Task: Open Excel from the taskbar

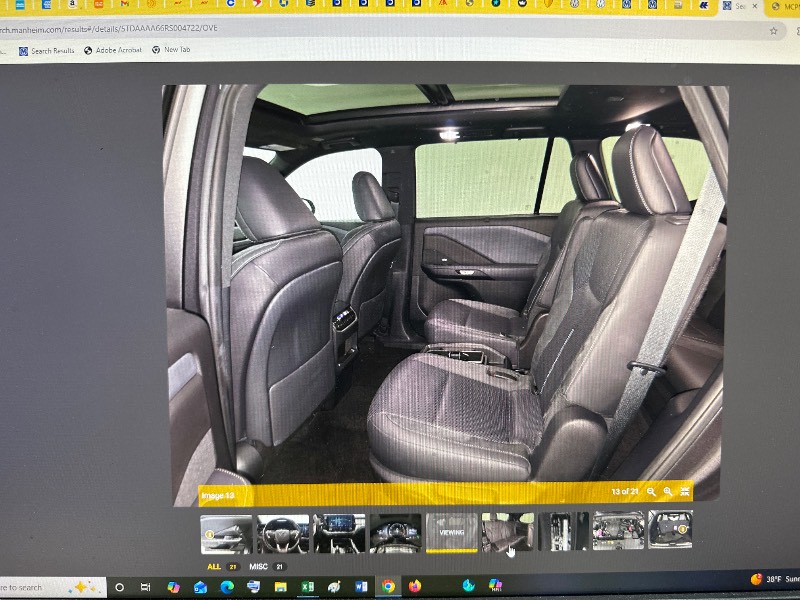Action: tap(308, 586)
